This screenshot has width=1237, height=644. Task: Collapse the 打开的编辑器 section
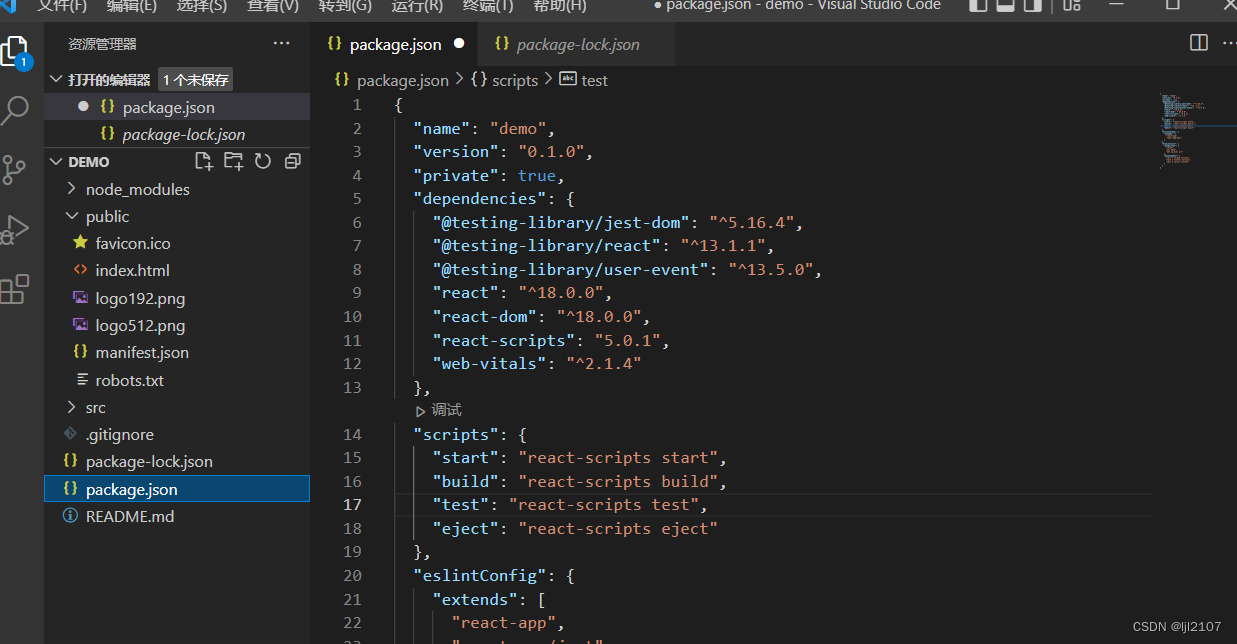(54, 80)
